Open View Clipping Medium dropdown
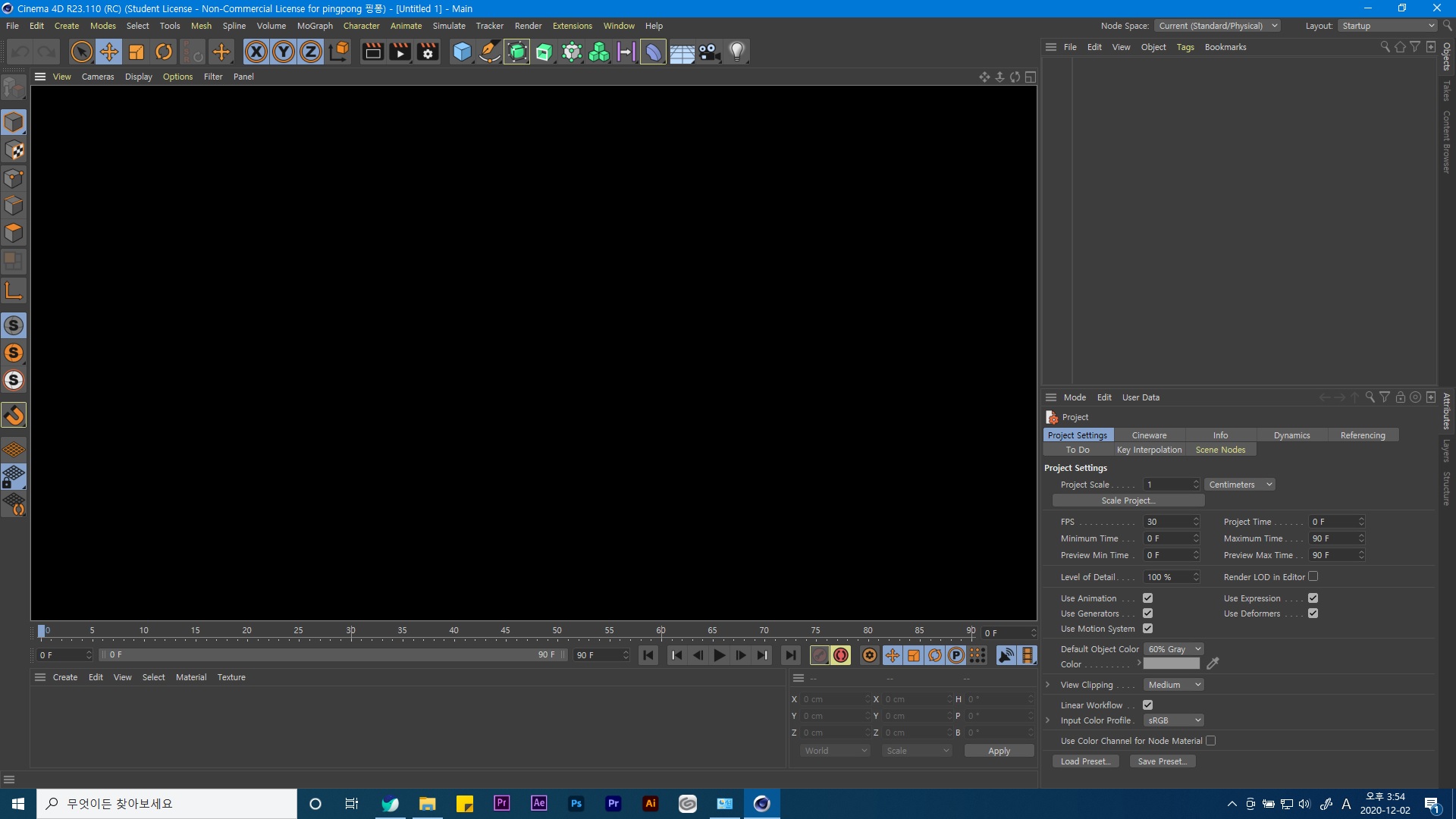Screen dimensions: 1456x819 coord(1174,685)
